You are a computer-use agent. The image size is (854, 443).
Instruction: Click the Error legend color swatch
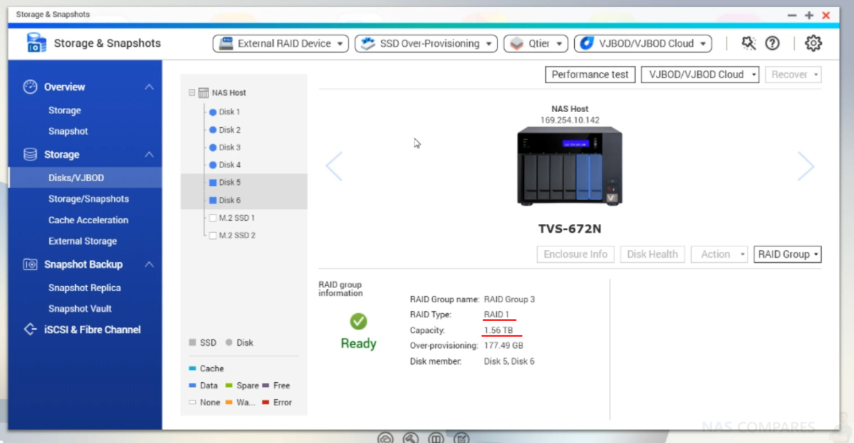pos(266,402)
